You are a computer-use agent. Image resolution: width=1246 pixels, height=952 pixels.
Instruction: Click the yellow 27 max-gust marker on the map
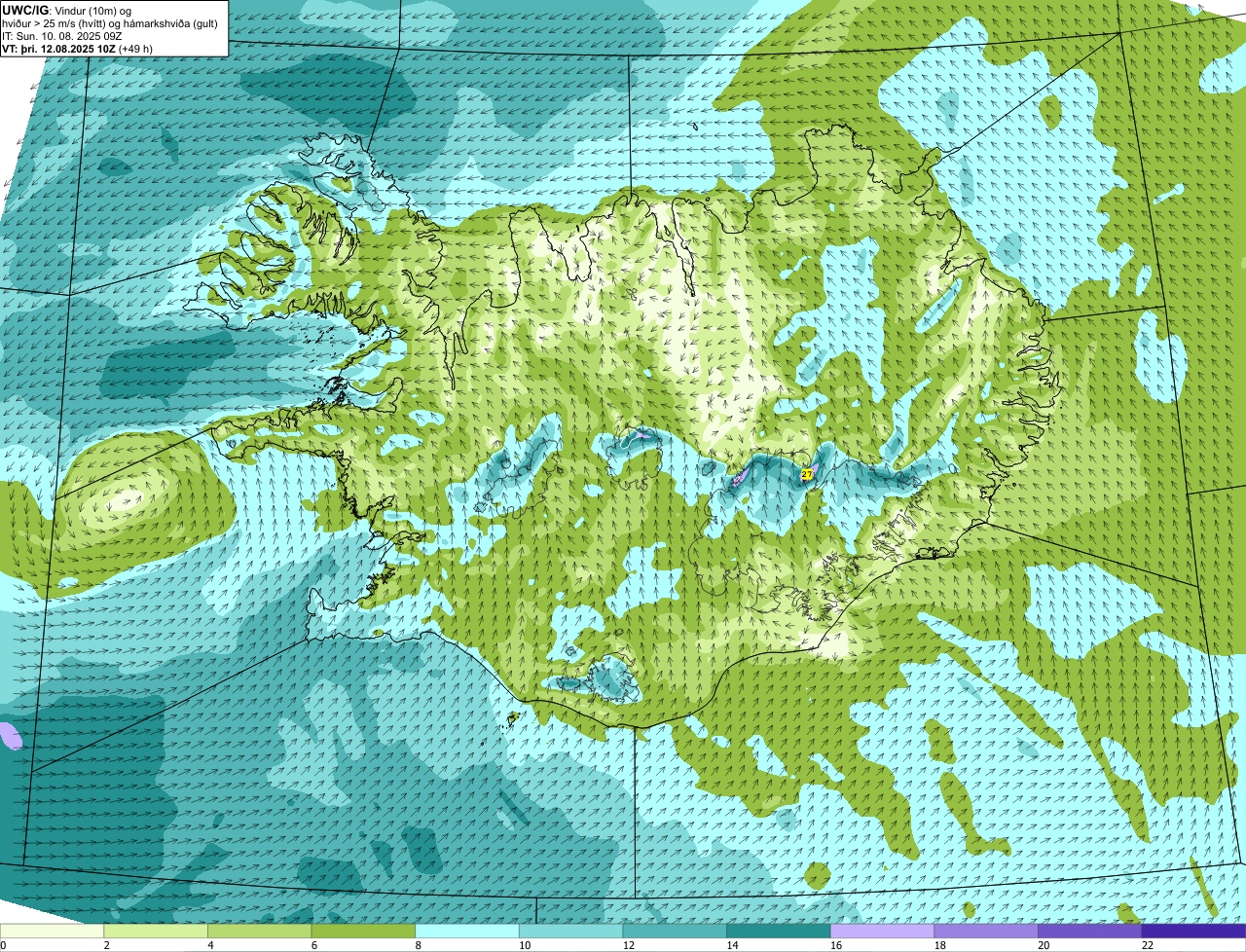click(807, 473)
